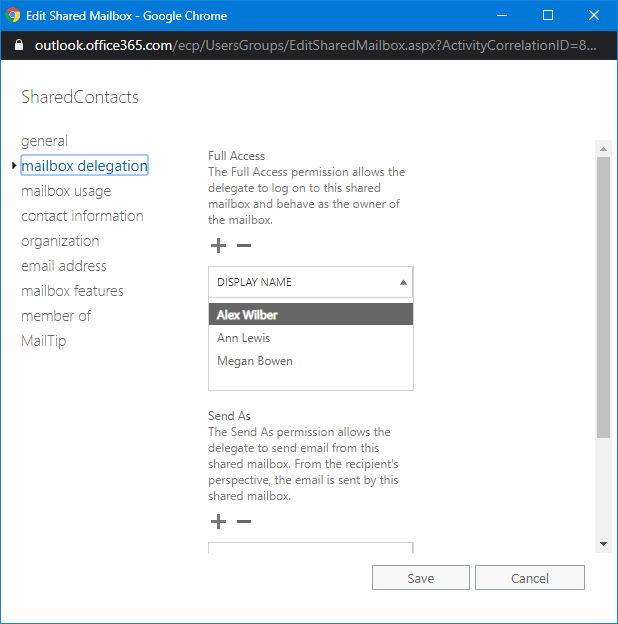Viewport: 618px width, 624px height.
Task: Save the shared mailbox changes
Action: pos(421,577)
